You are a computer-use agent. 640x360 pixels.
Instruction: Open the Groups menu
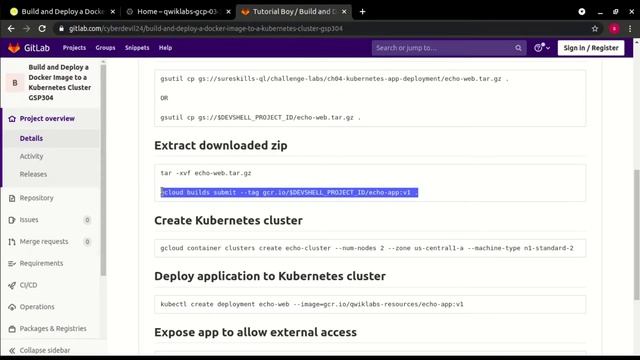click(x=105, y=48)
